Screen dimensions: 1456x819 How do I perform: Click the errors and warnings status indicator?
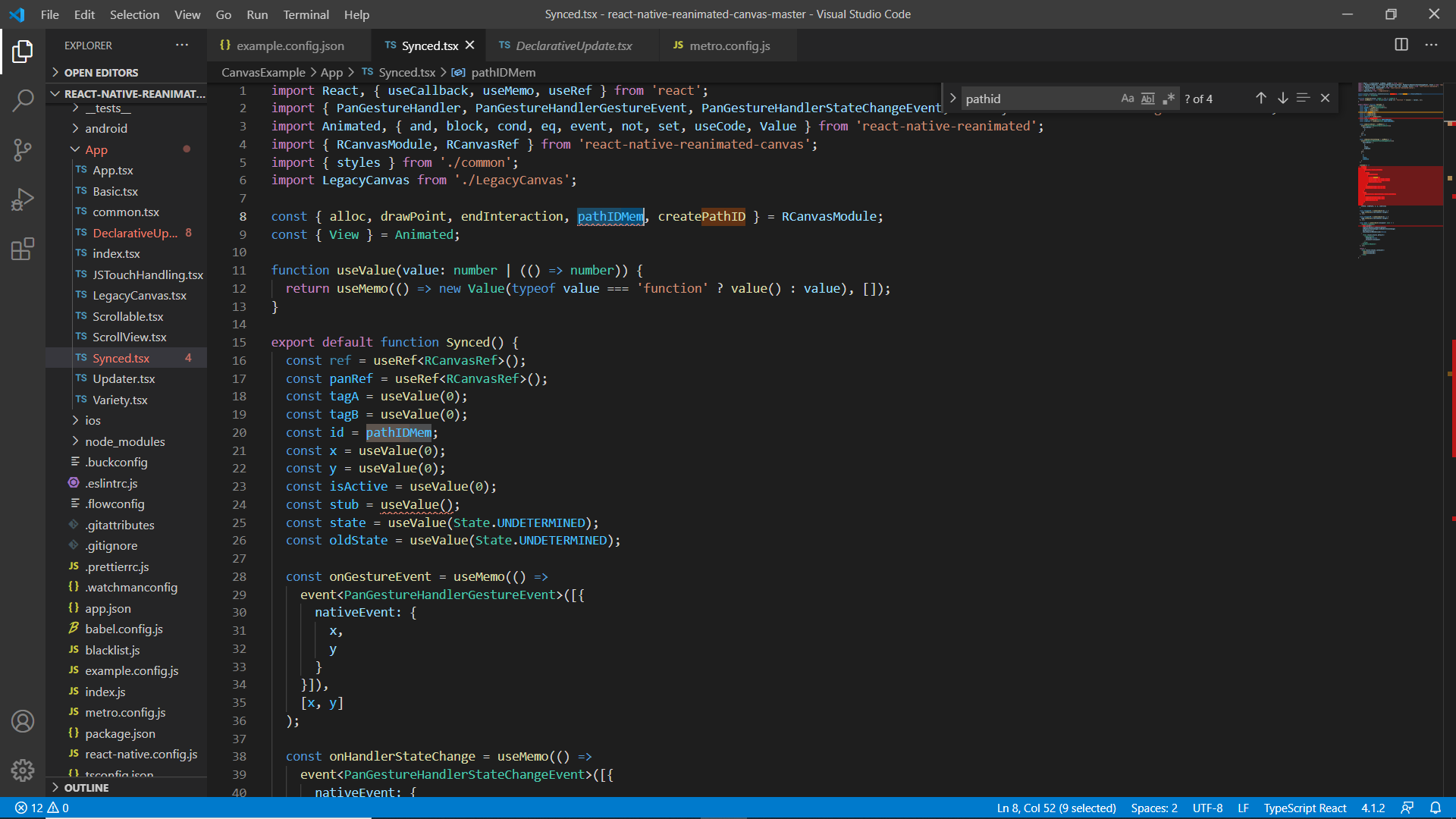[x=42, y=808]
